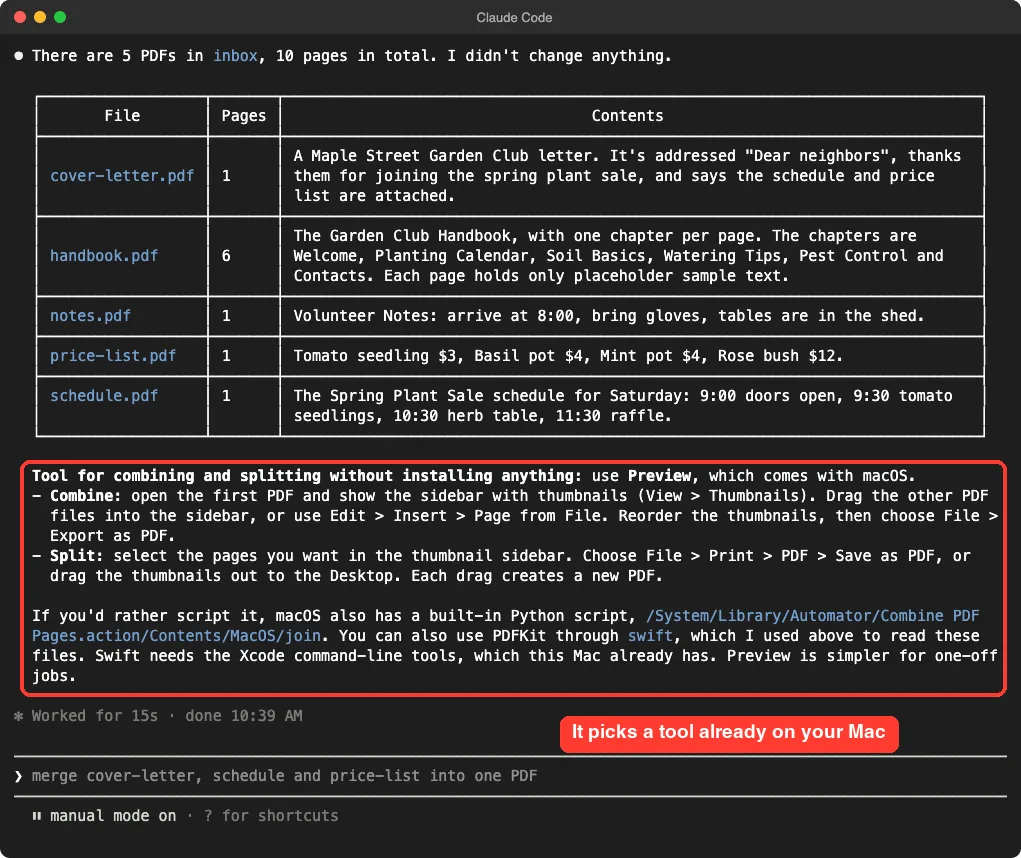Viewport: 1021px width, 858px height.
Task: Open handbook.pdf file link
Action: (104, 256)
